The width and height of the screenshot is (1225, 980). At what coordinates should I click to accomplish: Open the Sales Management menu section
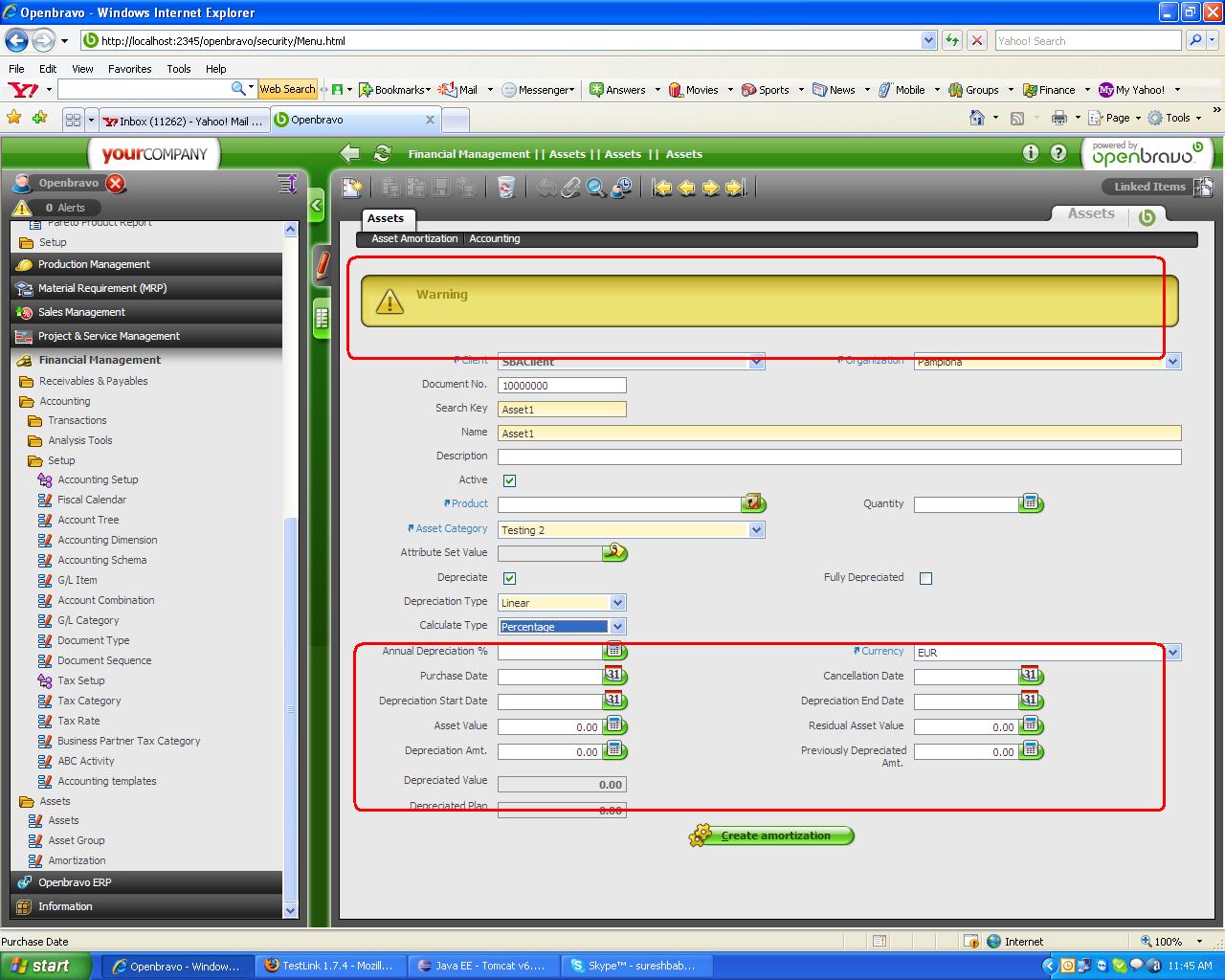pyautogui.click(x=81, y=312)
